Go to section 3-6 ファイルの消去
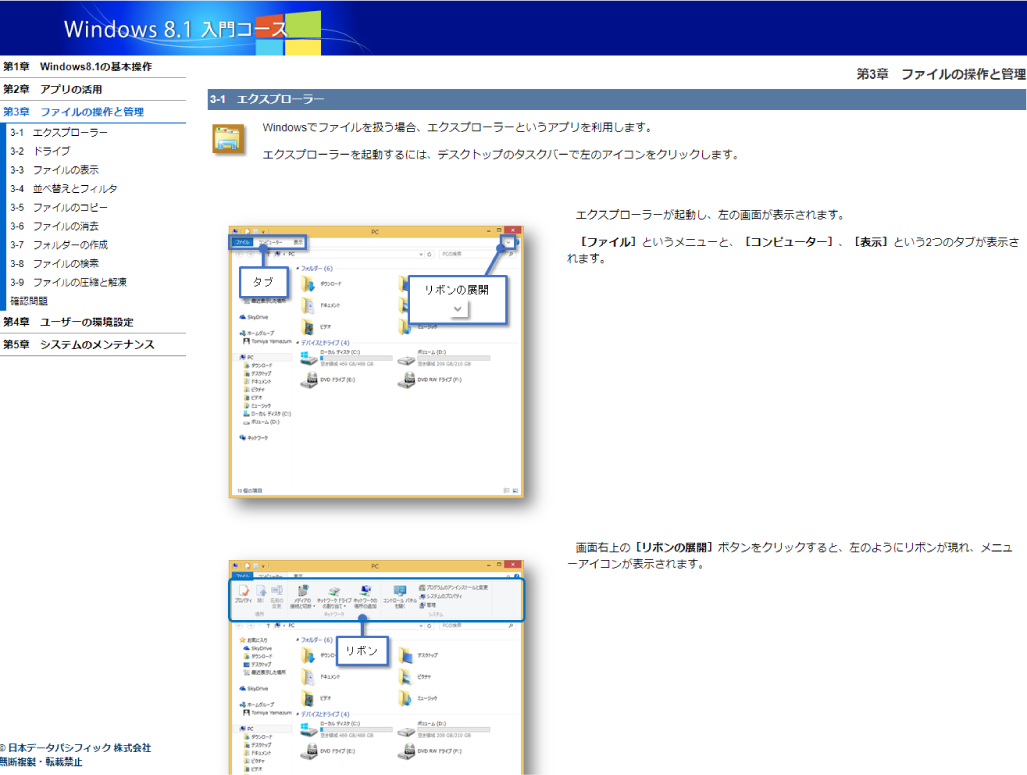1027x775 pixels. click(54, 226)
